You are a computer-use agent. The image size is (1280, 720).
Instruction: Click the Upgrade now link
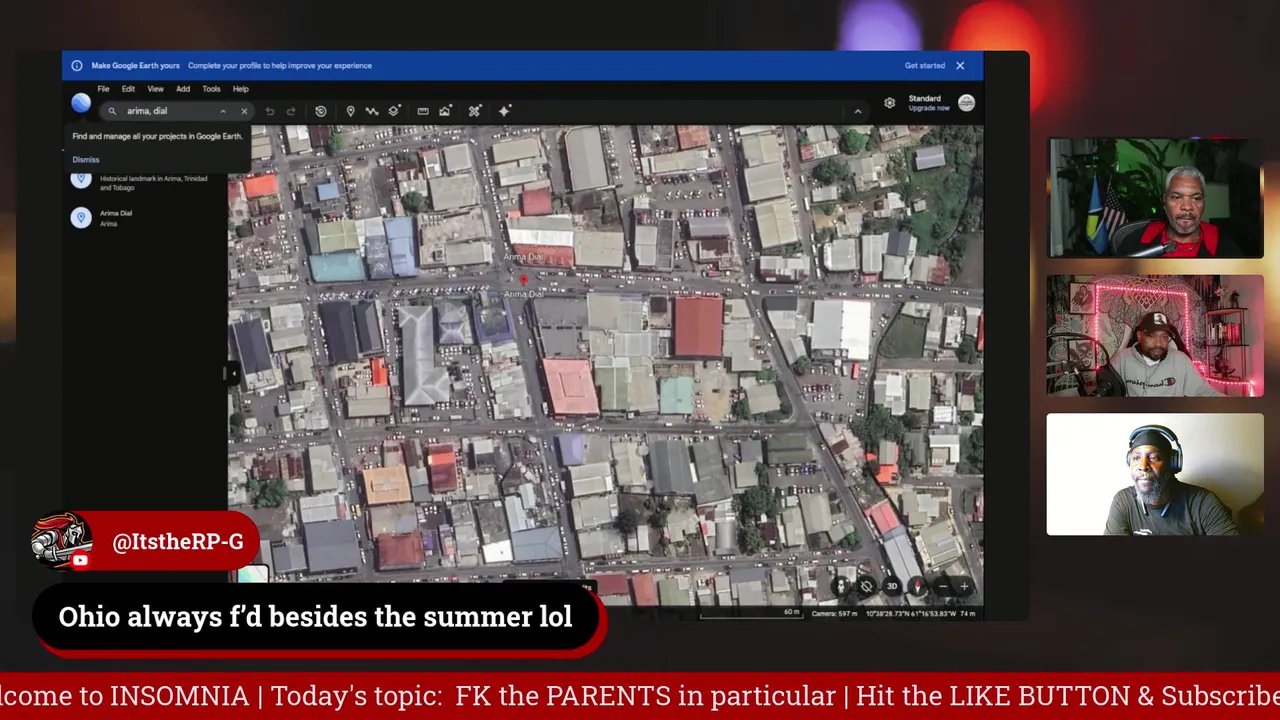coord(929,108)
